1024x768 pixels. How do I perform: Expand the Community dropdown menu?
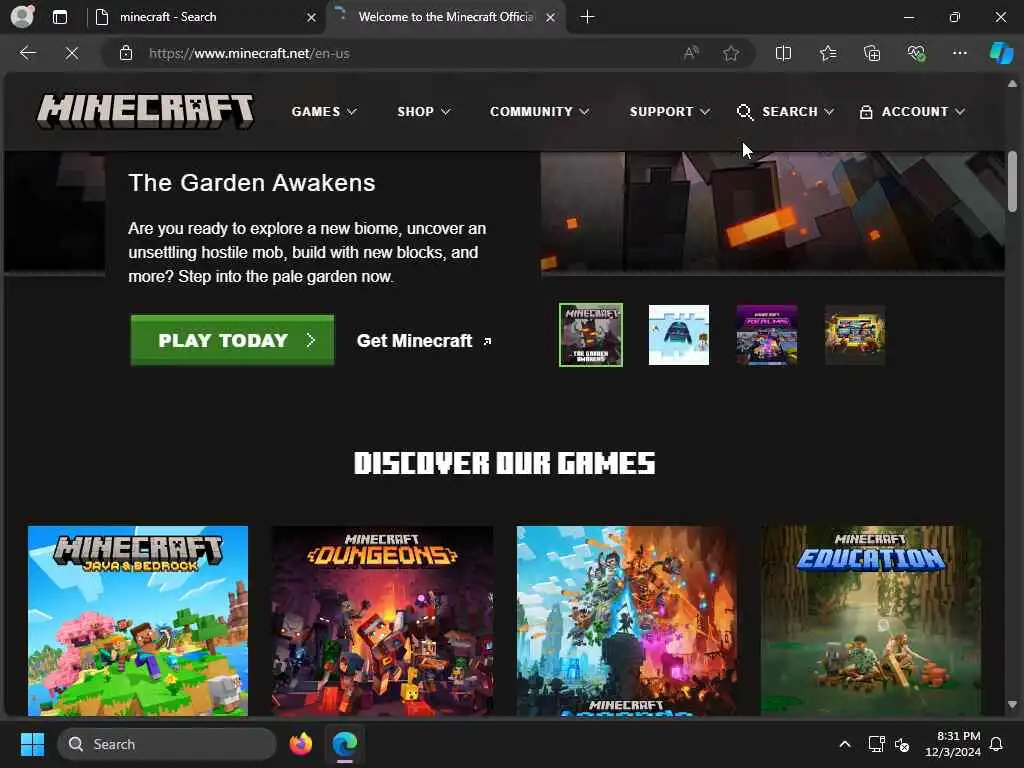tap(539, 112)
